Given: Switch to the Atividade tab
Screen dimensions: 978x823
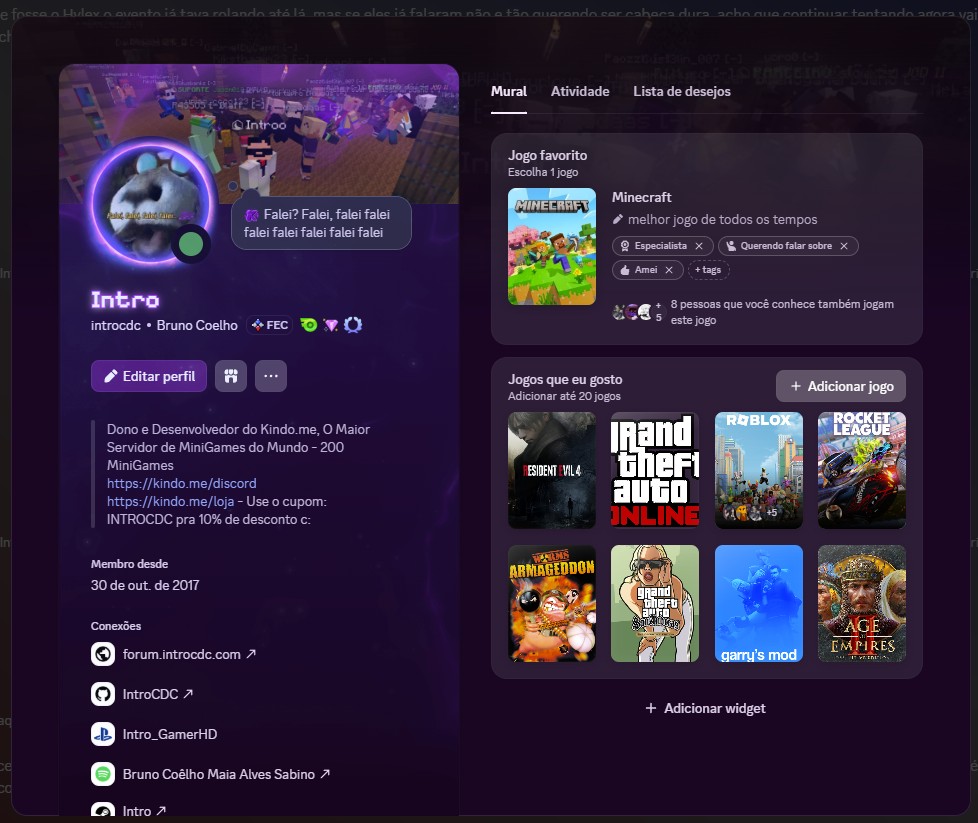Looking at the screenshot, I should coord(580,91).
